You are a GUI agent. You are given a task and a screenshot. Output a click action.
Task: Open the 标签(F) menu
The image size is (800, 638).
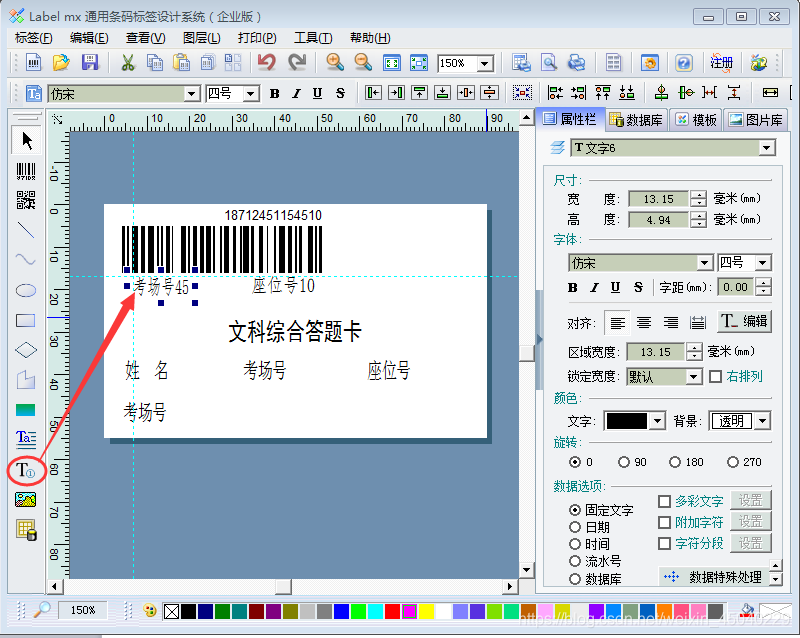click(34, 38)
